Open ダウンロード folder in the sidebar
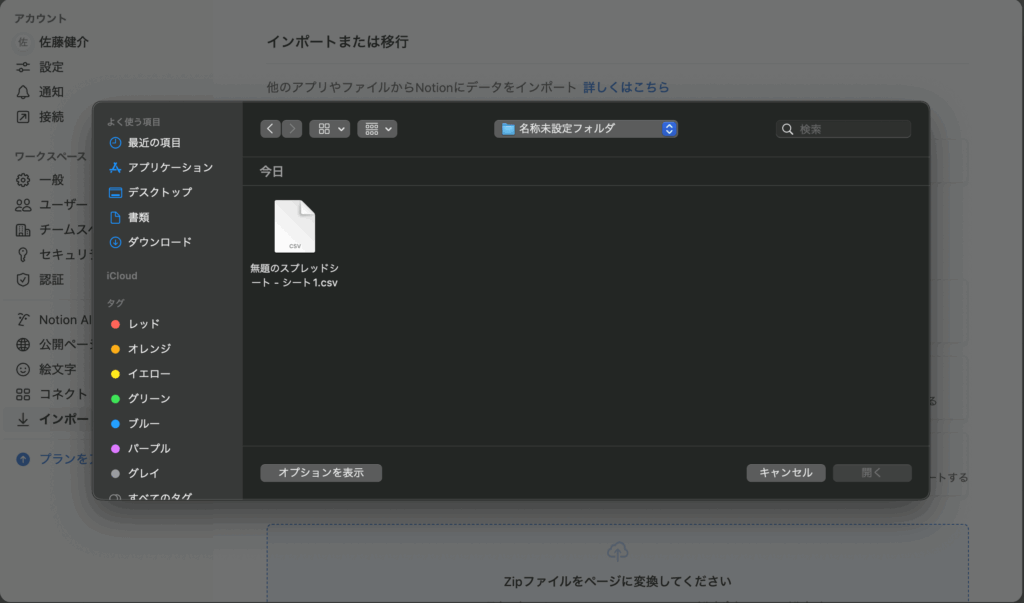The height and width of the screenshot is (603, 1024). coord(159,242)
